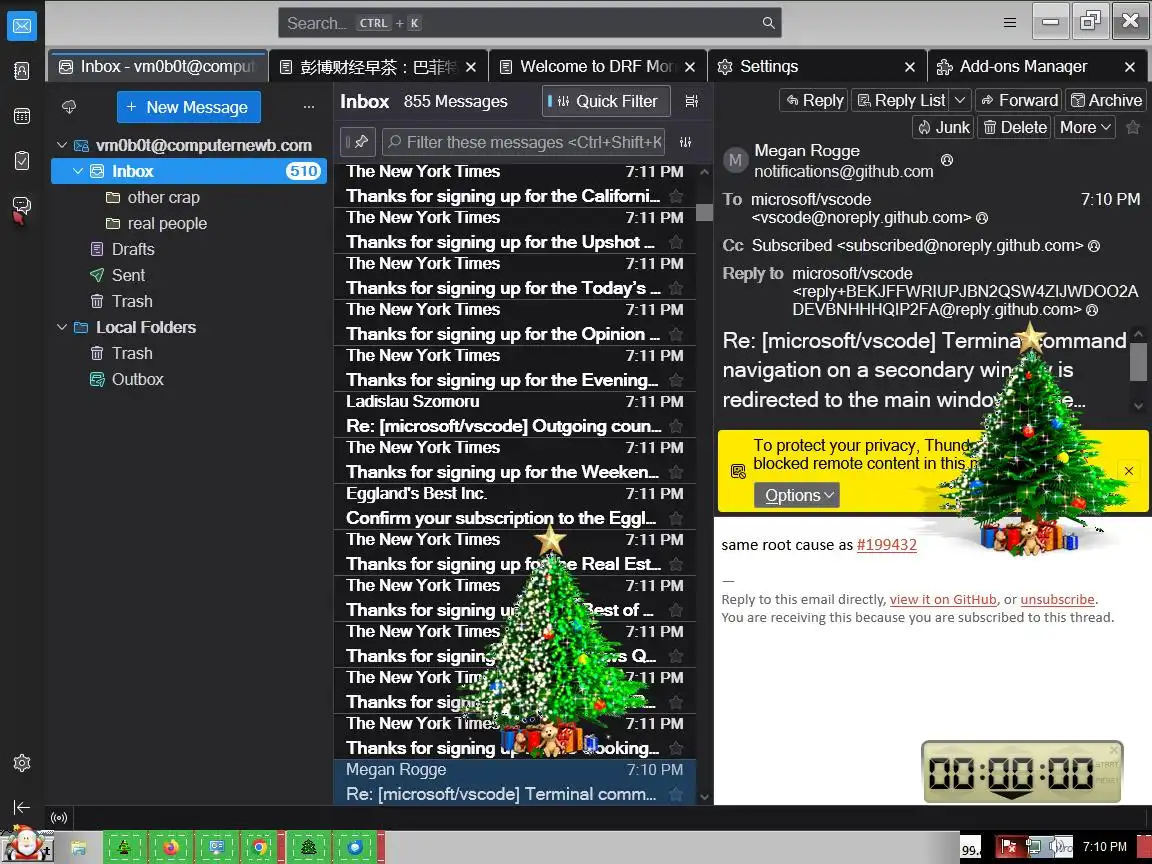Open Firefox from the taskbar

pos(170,848)
